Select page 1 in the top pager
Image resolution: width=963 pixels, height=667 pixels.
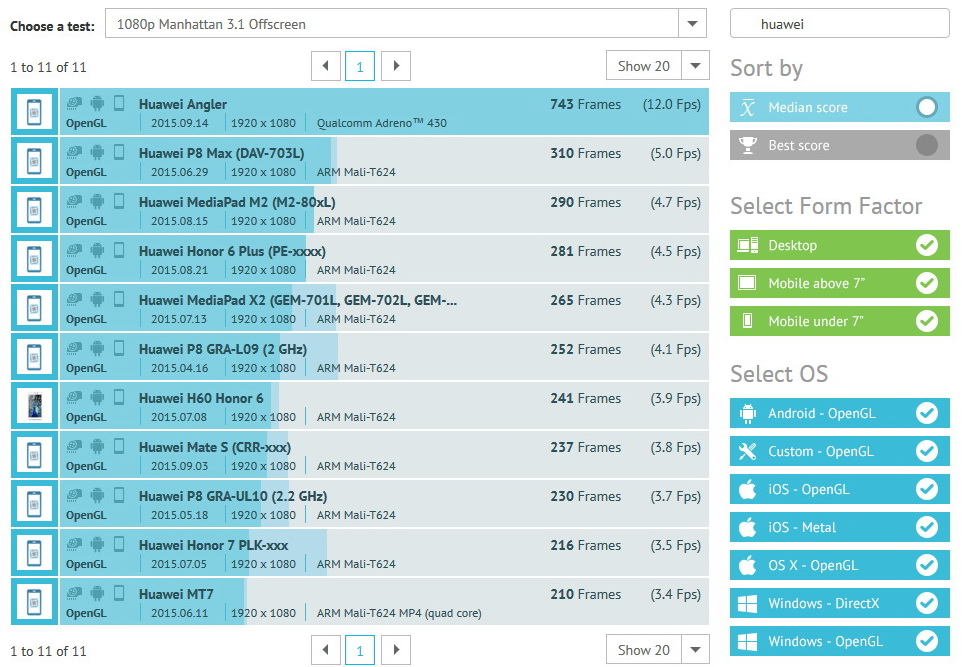360,66
